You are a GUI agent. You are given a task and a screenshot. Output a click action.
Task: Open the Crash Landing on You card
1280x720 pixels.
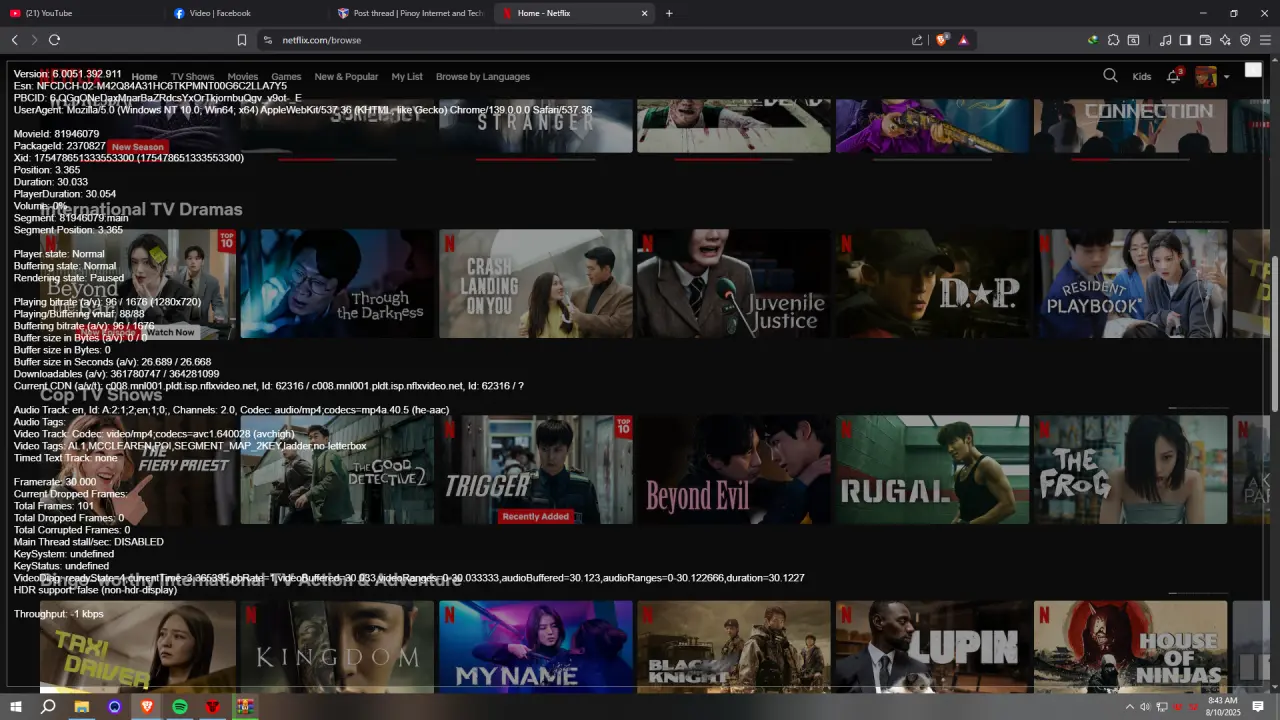pyautogui.click(x=535, y=284)
